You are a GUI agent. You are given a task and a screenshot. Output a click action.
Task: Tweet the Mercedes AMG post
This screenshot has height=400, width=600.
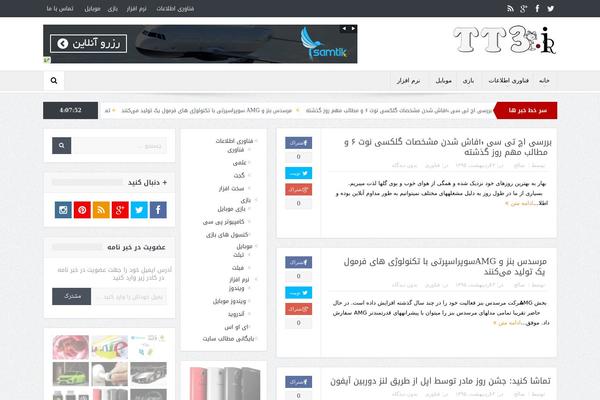[298, 292]
